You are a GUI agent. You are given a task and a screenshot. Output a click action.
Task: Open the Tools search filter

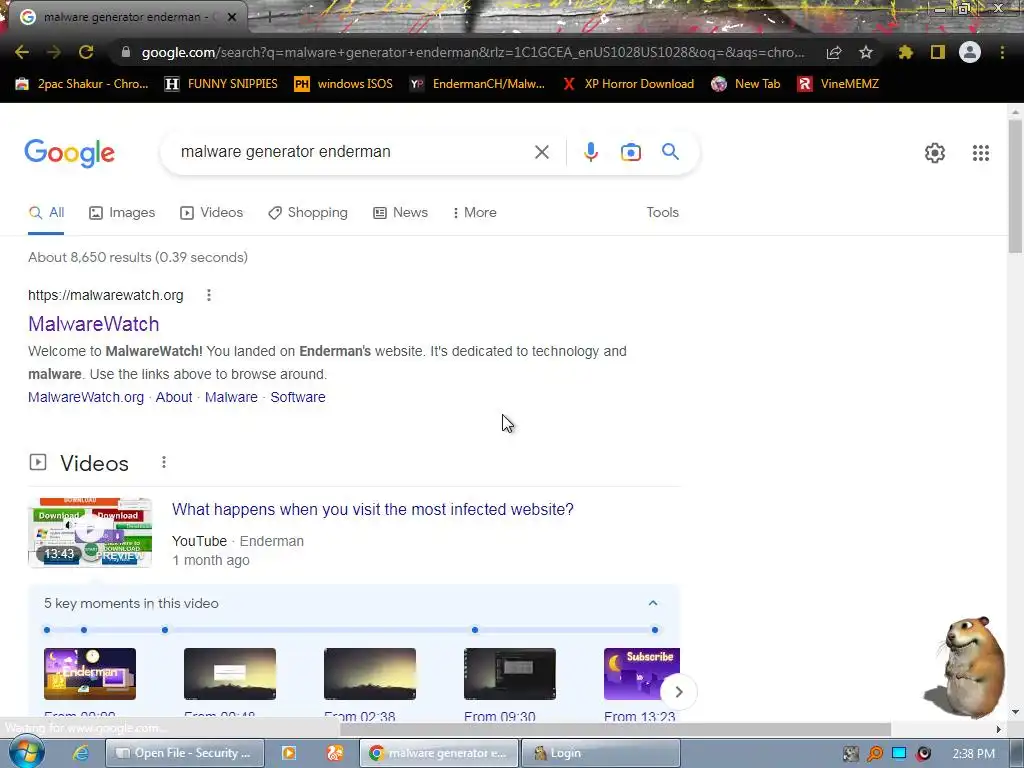[663, 212]
